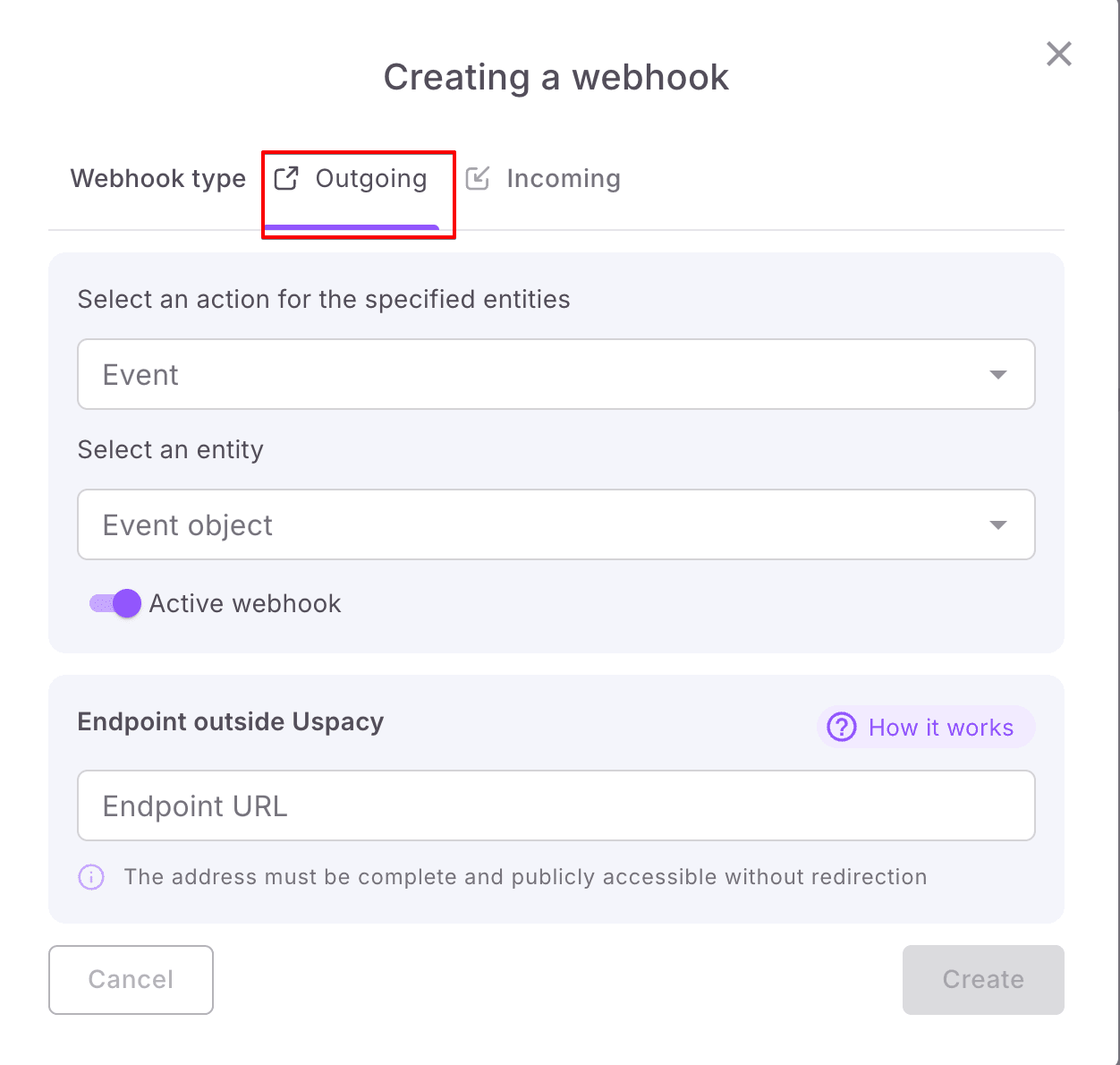Image resolution: width=1120 pixels, height=1065 pixels.
Task: Open the Event object entity dropdown
Action: 537,524
